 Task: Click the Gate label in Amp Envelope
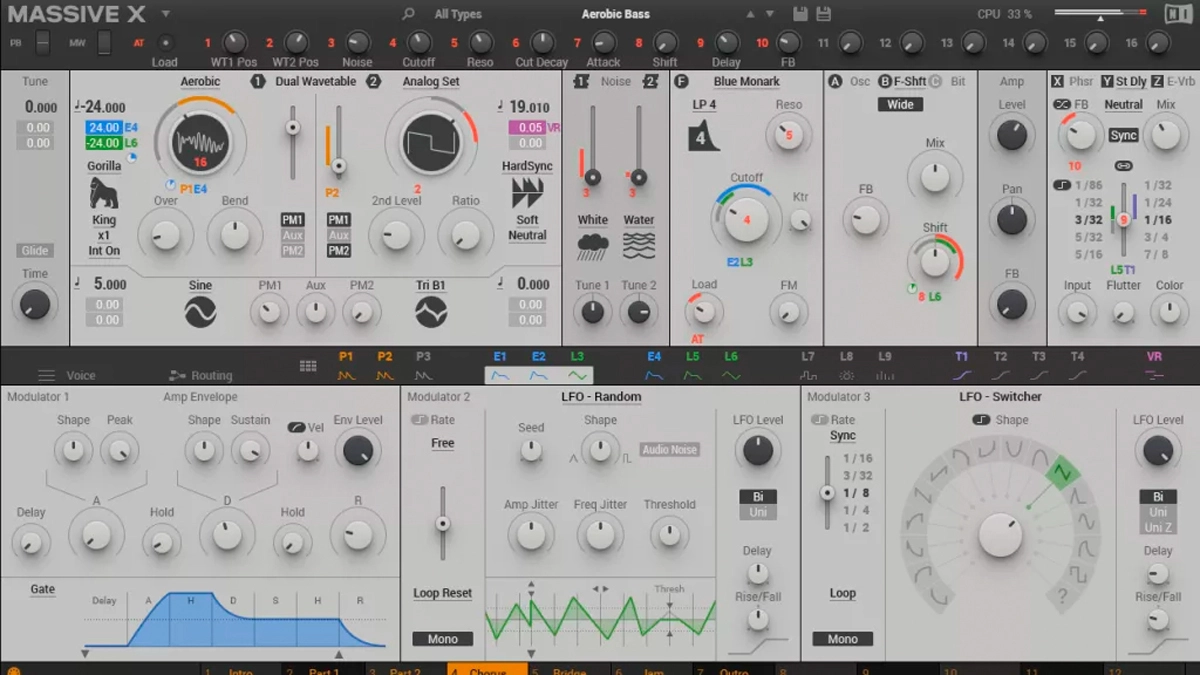click(x=42, y=589)
